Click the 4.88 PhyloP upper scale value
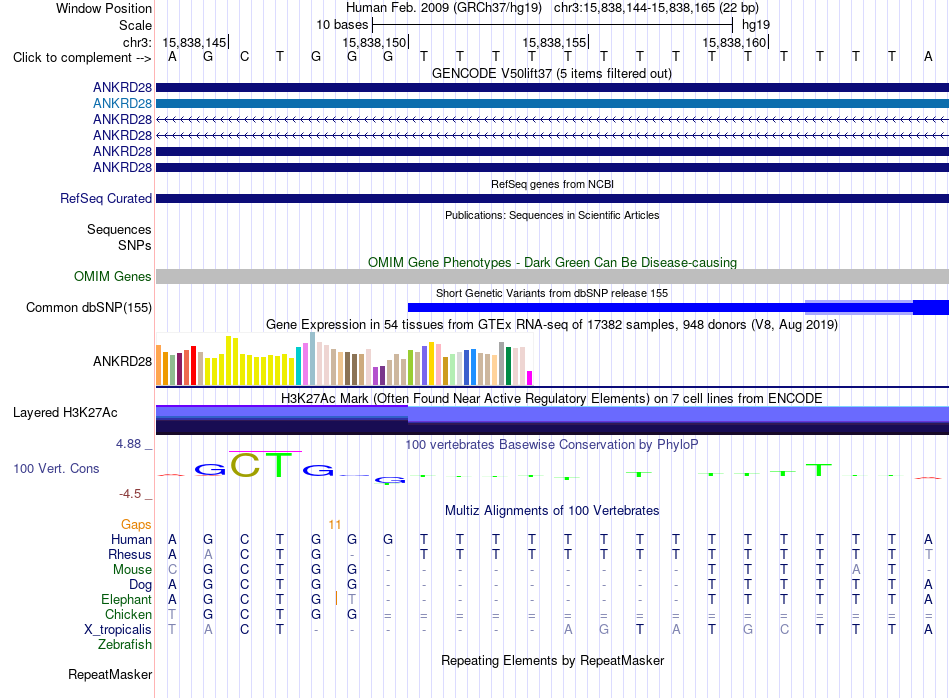 point(128,444)
